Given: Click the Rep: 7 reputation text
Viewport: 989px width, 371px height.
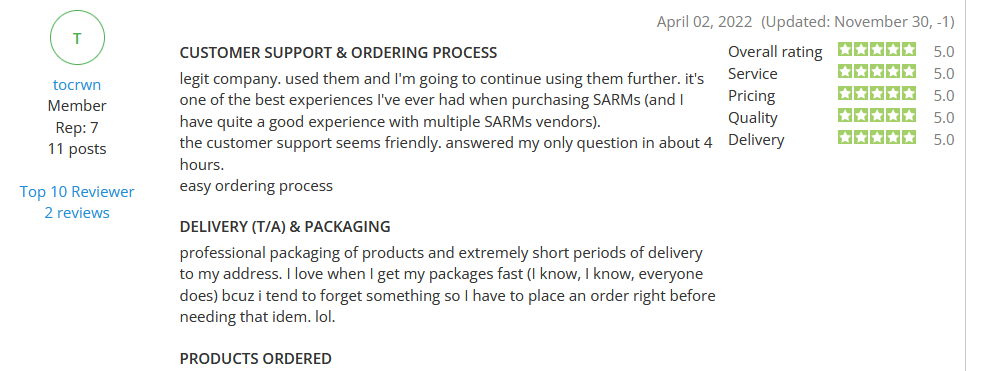Looking at the screenshot, I should 77,127.
